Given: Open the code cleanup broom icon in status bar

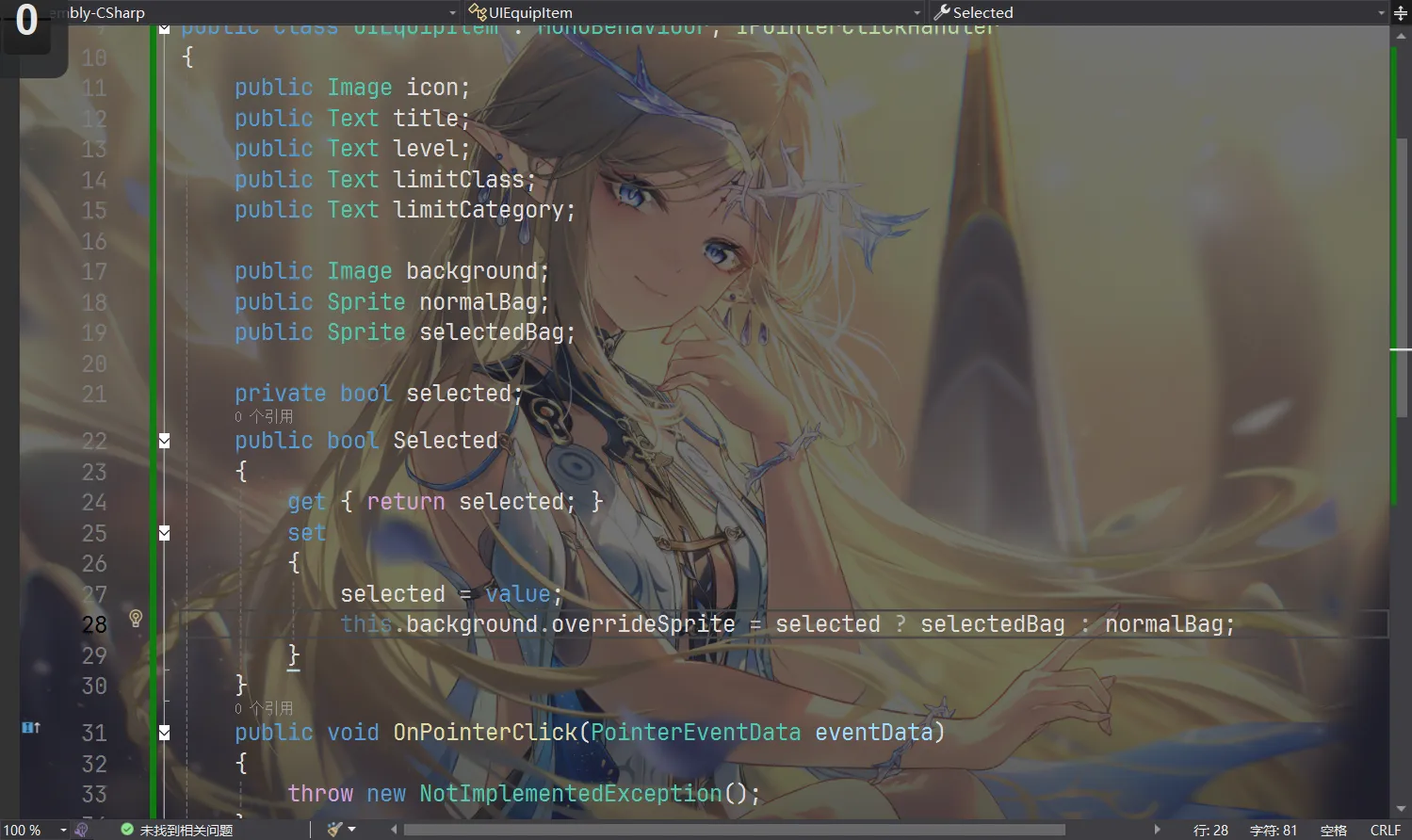Looking at the screenshot, I should coord(334,829).
